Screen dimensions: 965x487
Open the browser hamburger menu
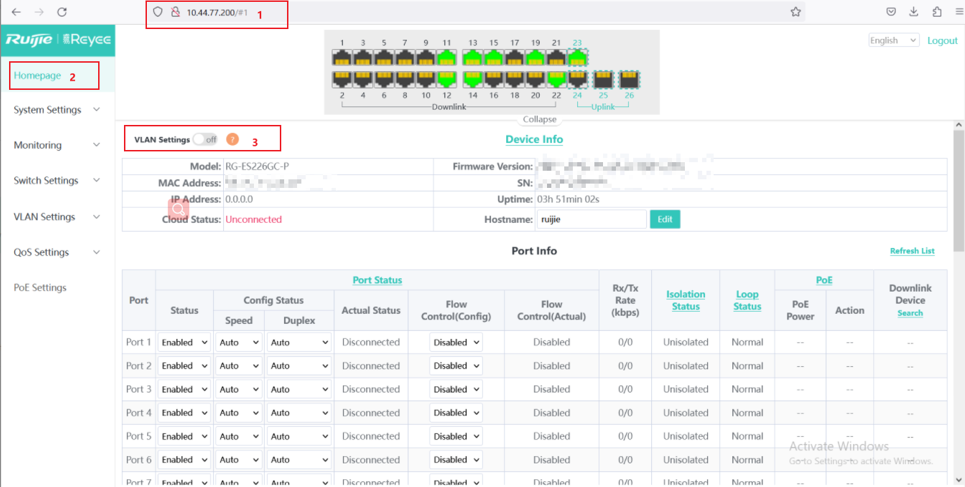coord(958,12)
